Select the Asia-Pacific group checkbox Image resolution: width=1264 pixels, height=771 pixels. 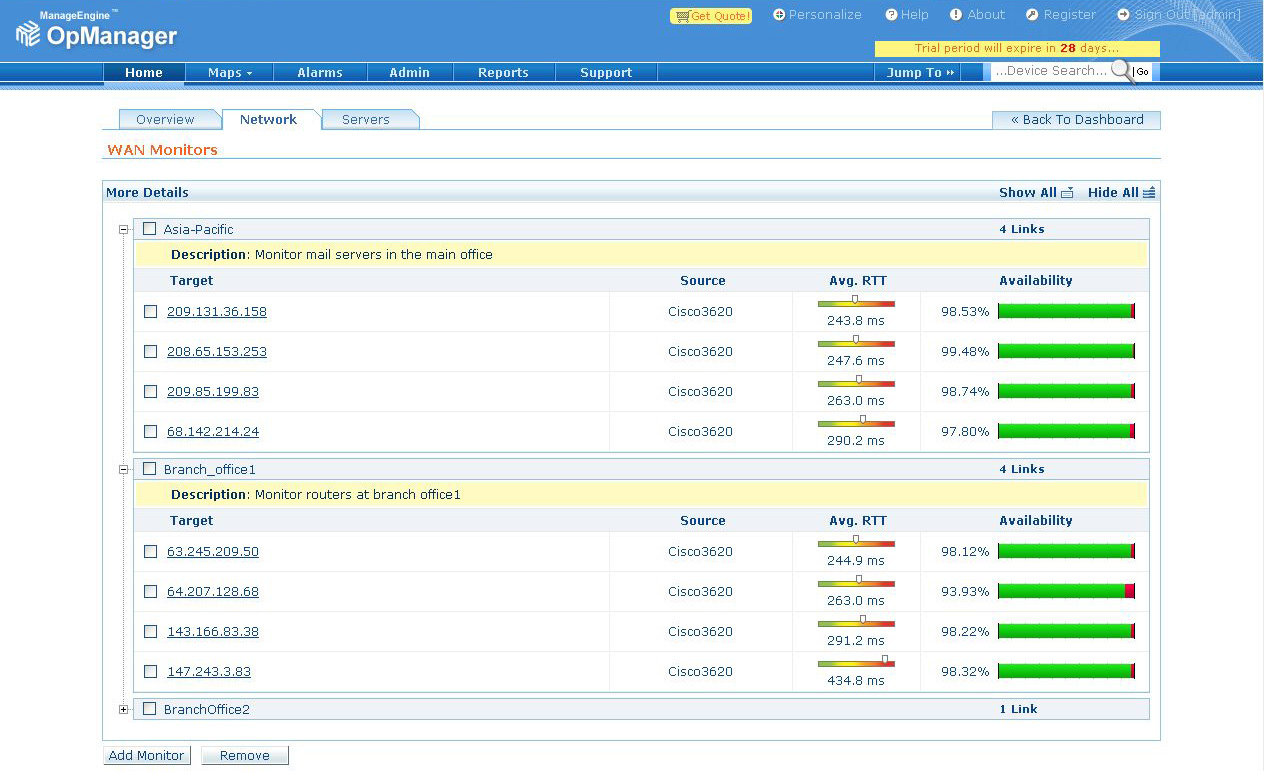click(150, 229)
